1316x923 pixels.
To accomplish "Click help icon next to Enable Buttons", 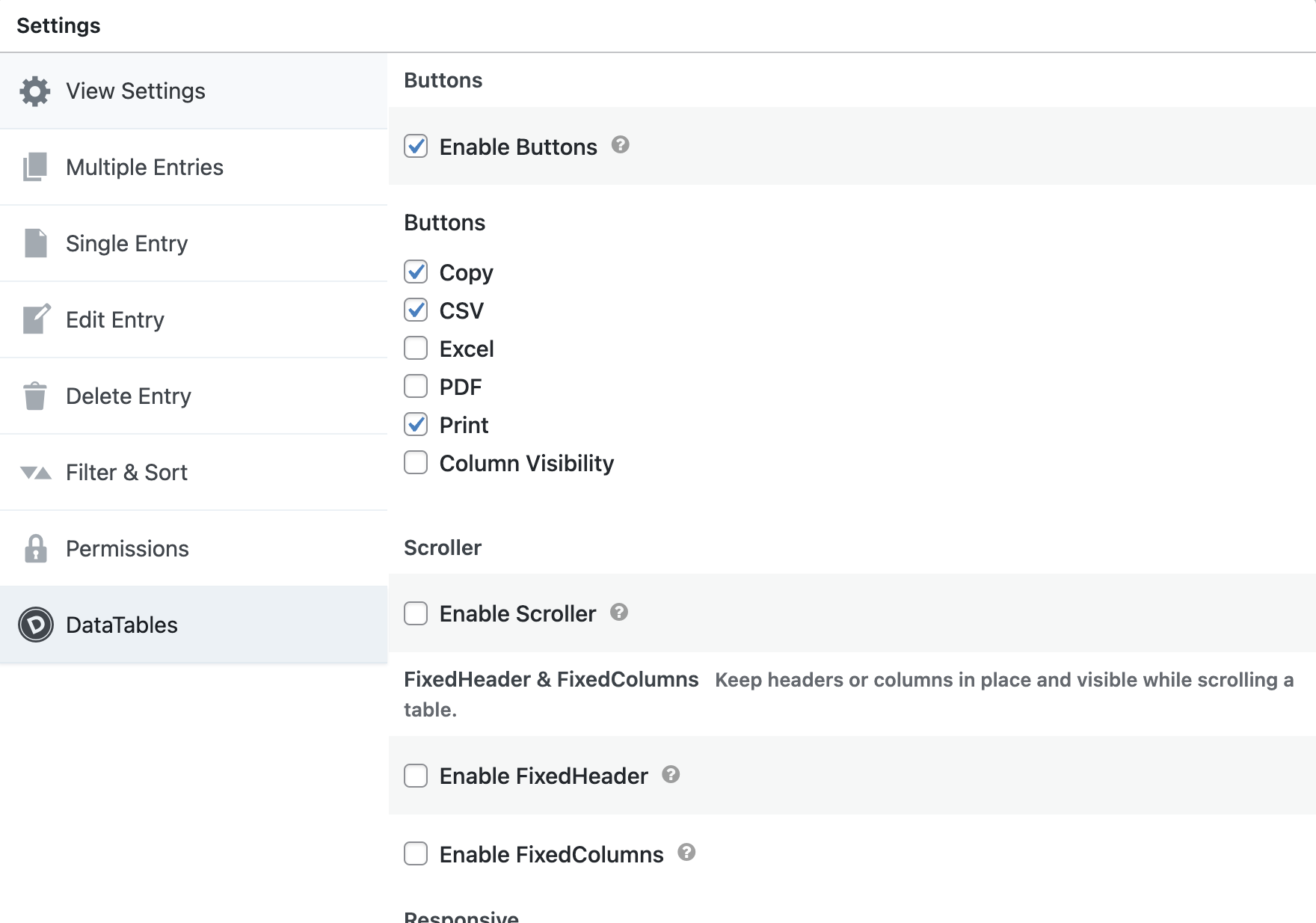I will pyautogui.click(x=620, y=145).
